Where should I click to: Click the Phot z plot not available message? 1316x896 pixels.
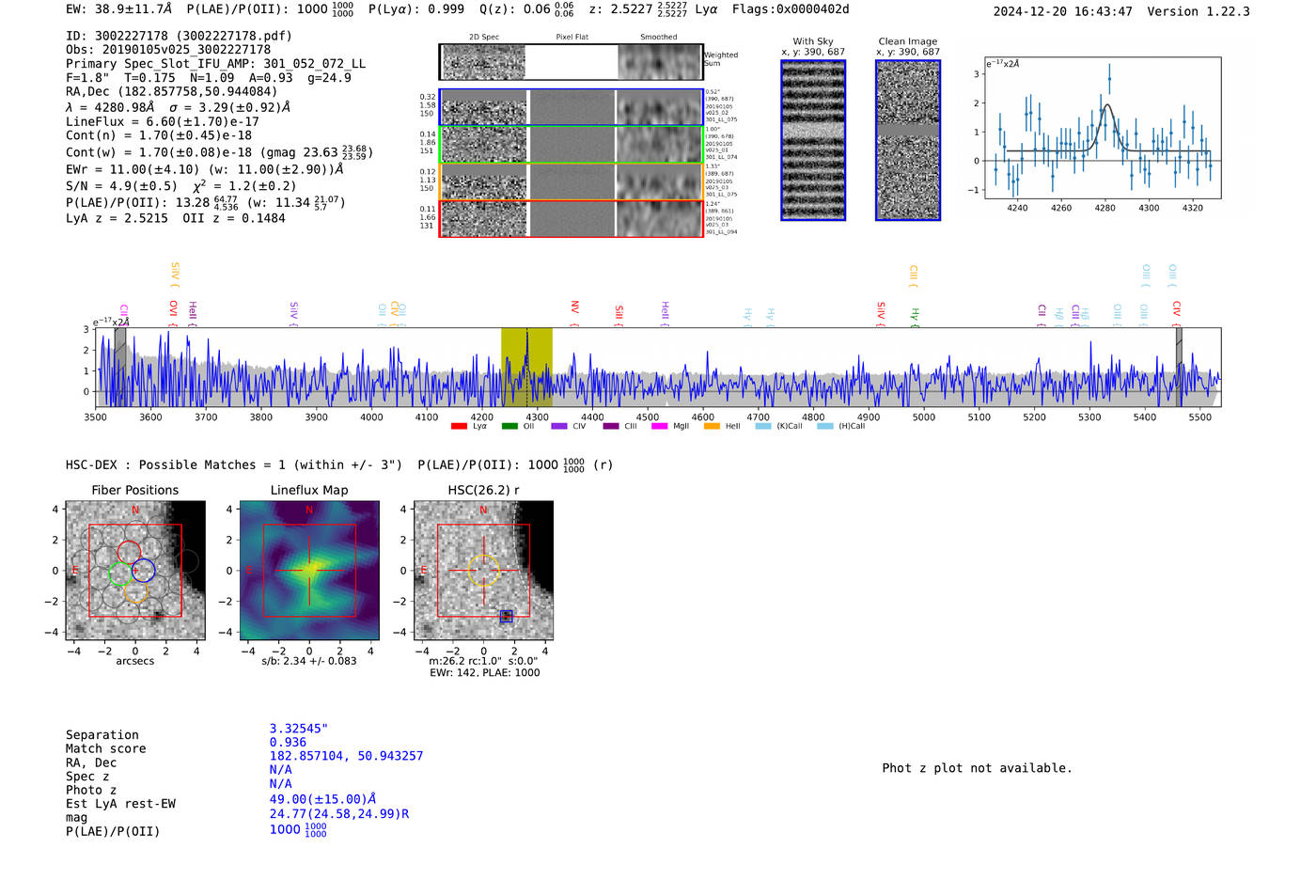pyautogui.click(x=977, y=768)
